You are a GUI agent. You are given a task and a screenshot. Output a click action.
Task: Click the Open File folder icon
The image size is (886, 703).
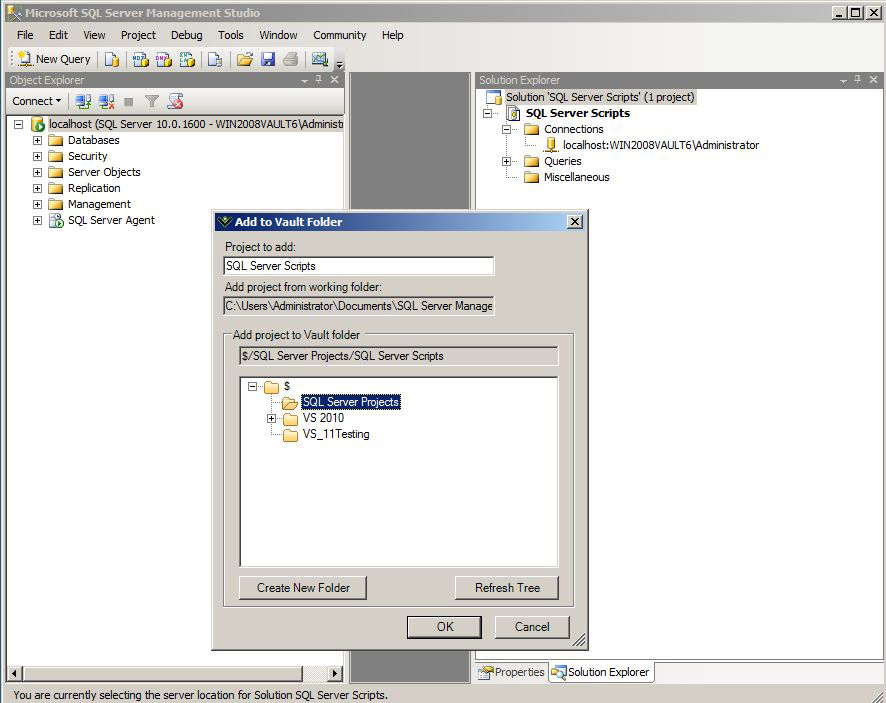[245, 59]
